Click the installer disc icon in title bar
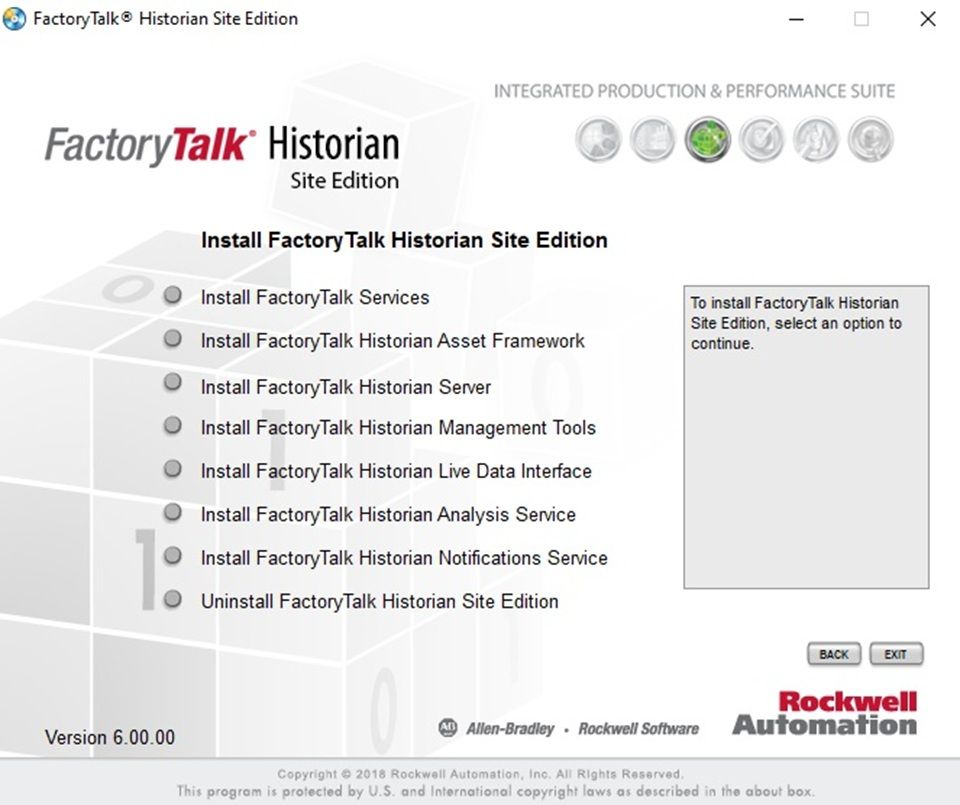 (14, 18)
